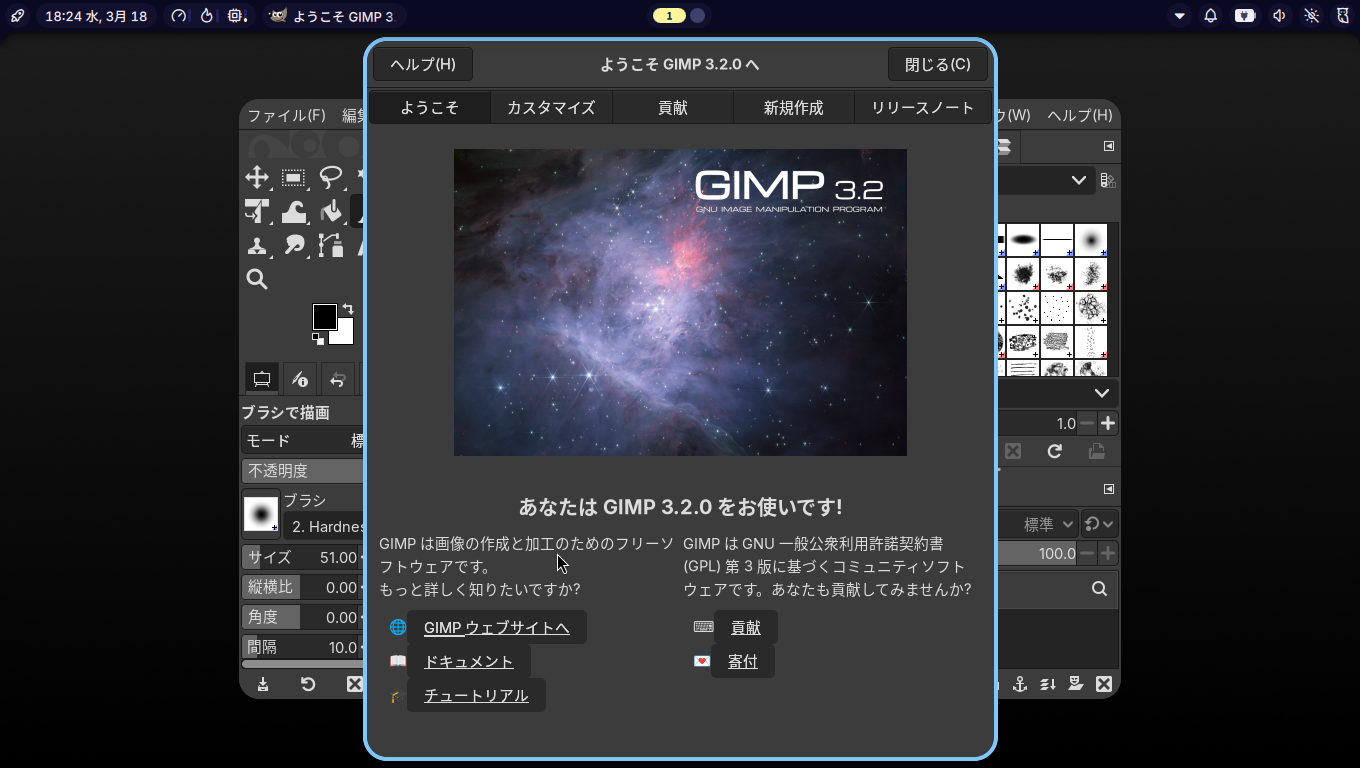Image resolution: width=1360 pixels, height=768 pixels.
Task: Save tool preset icon at bottom-left
Action: [x=263, y=684]
